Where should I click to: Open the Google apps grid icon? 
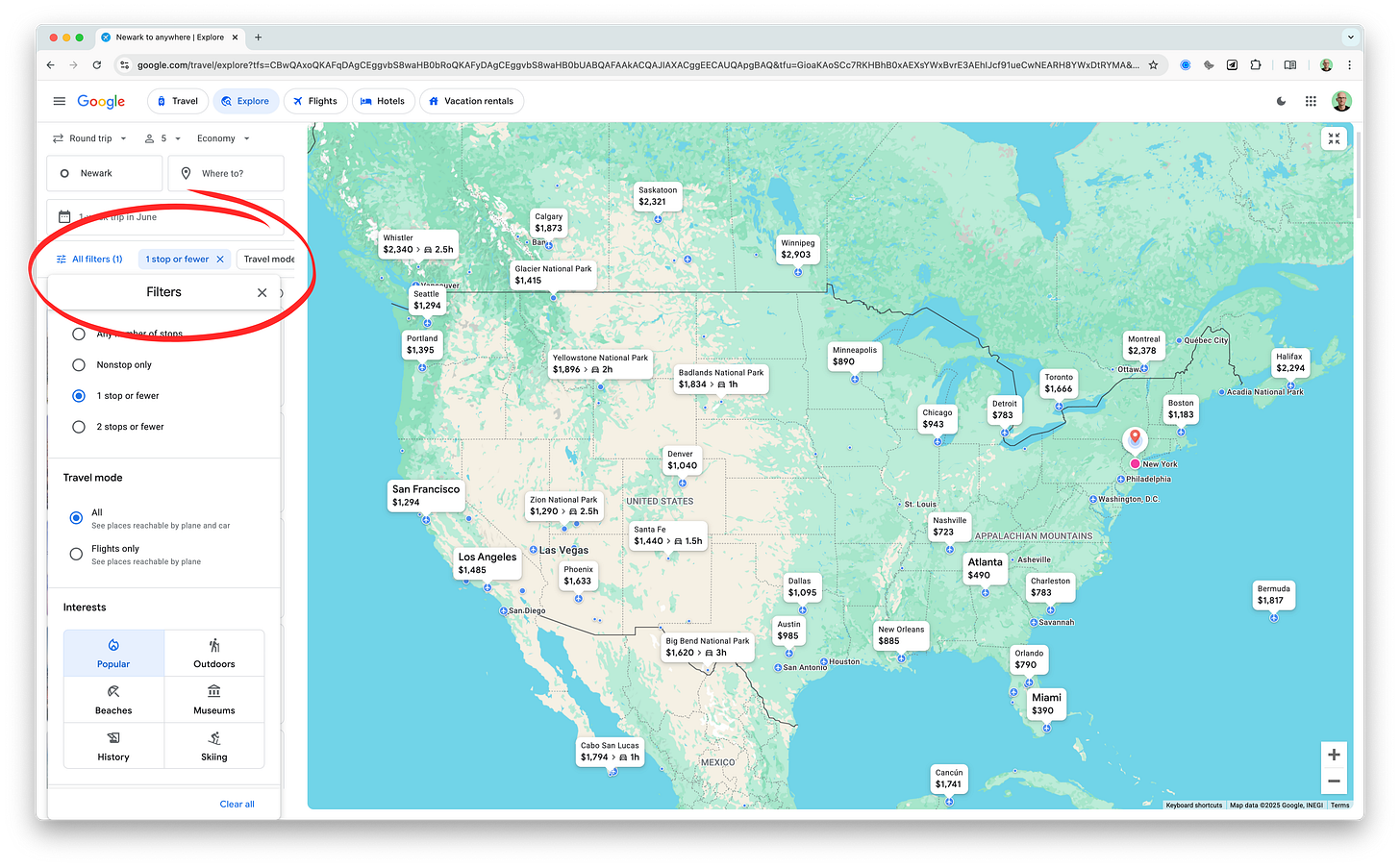[1311, 101]
